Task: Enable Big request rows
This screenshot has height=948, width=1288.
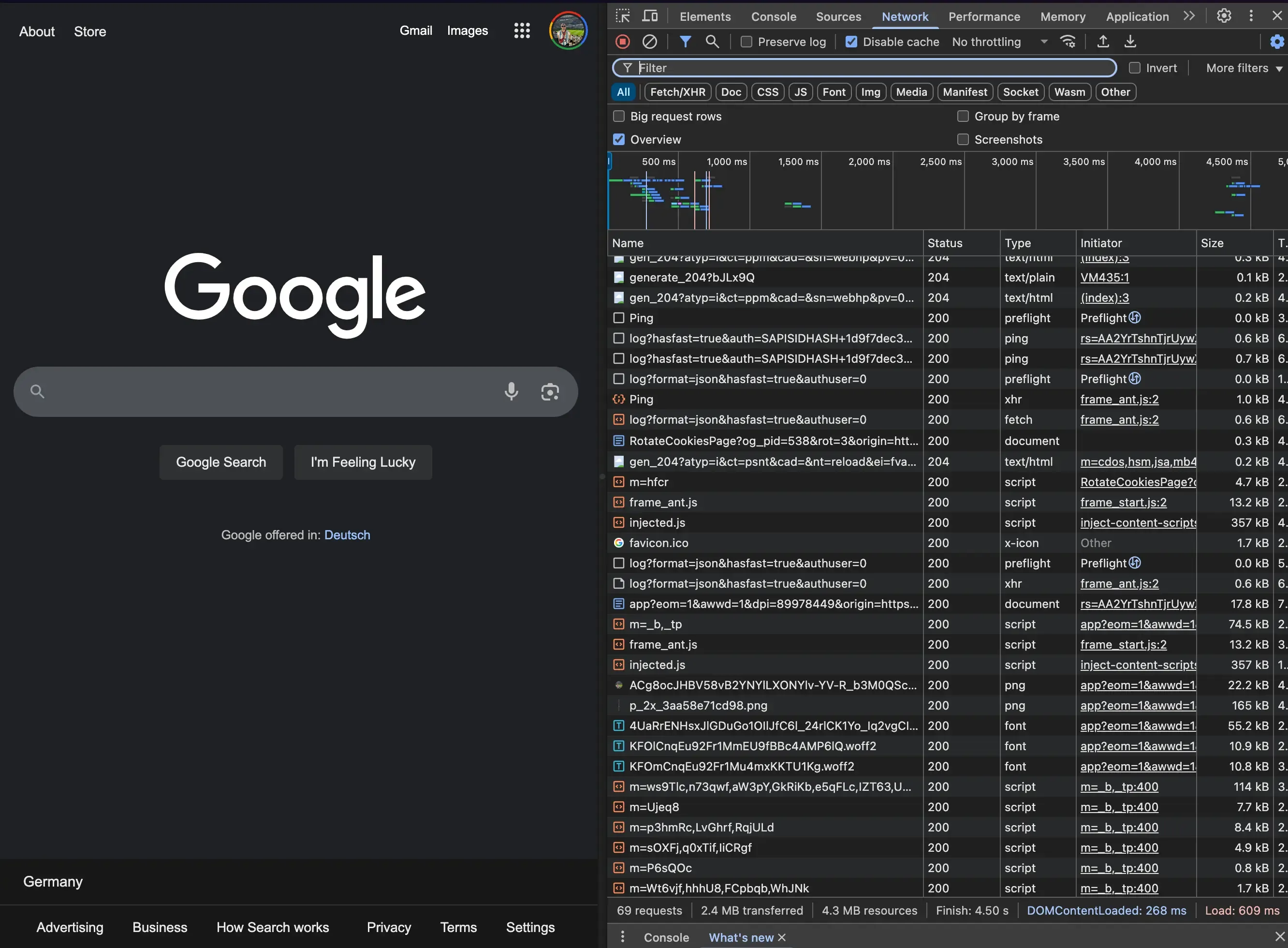Action: click(x=619, y=117)
